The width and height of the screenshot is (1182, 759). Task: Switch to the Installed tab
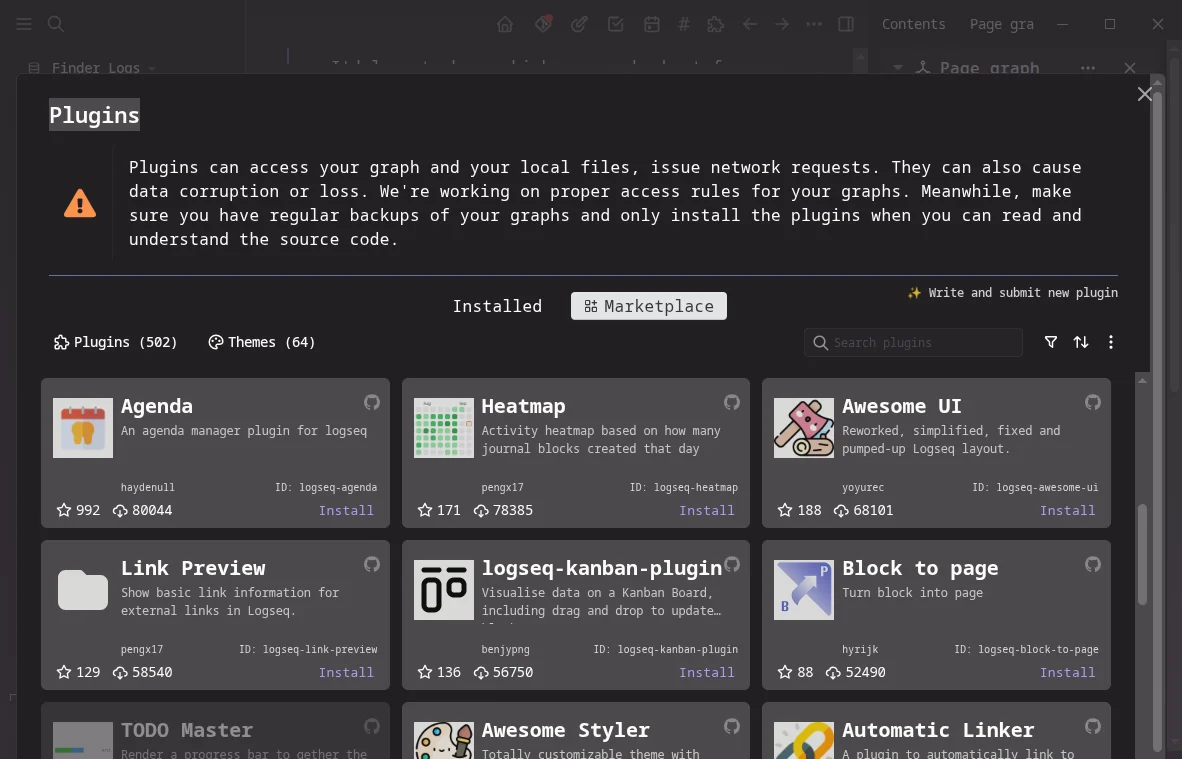(497, 306)
